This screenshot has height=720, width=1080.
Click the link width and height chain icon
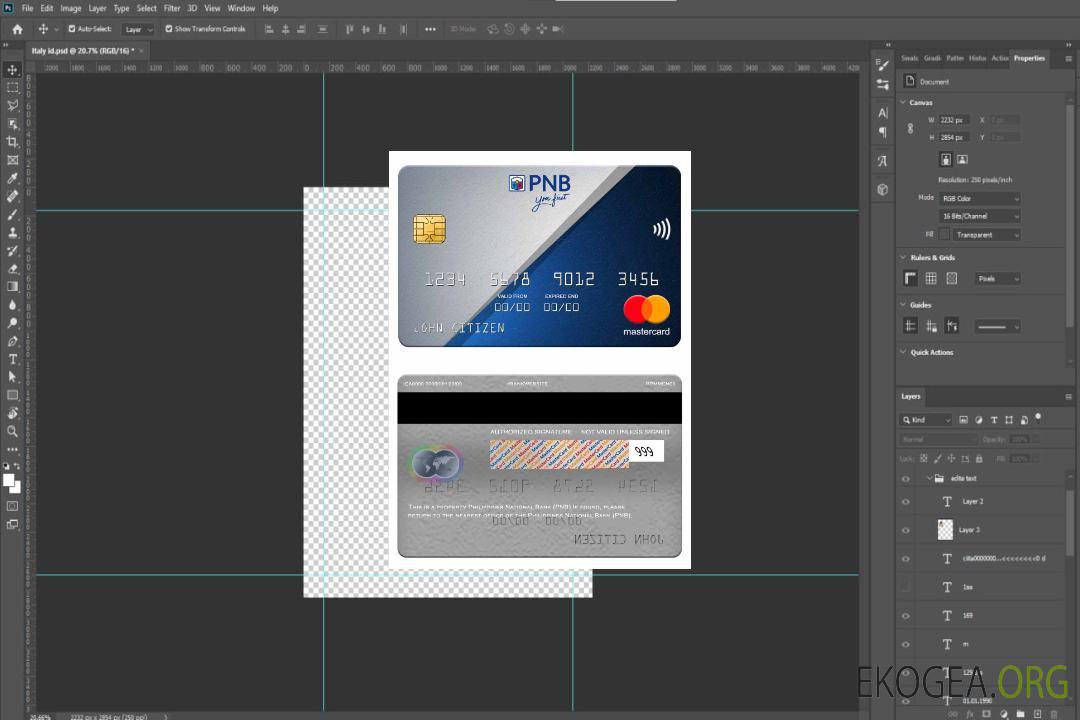click(x=910, y=128)
